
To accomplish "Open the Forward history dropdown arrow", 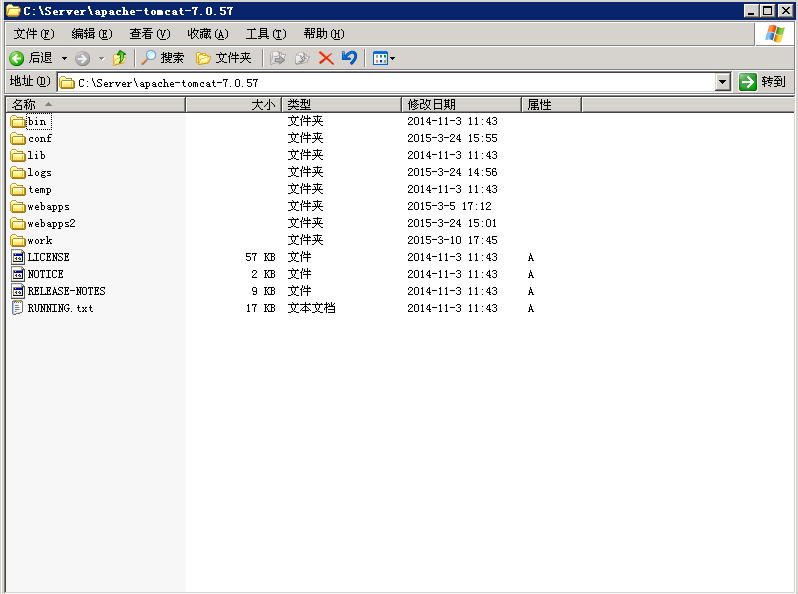I will pos(101,59).
